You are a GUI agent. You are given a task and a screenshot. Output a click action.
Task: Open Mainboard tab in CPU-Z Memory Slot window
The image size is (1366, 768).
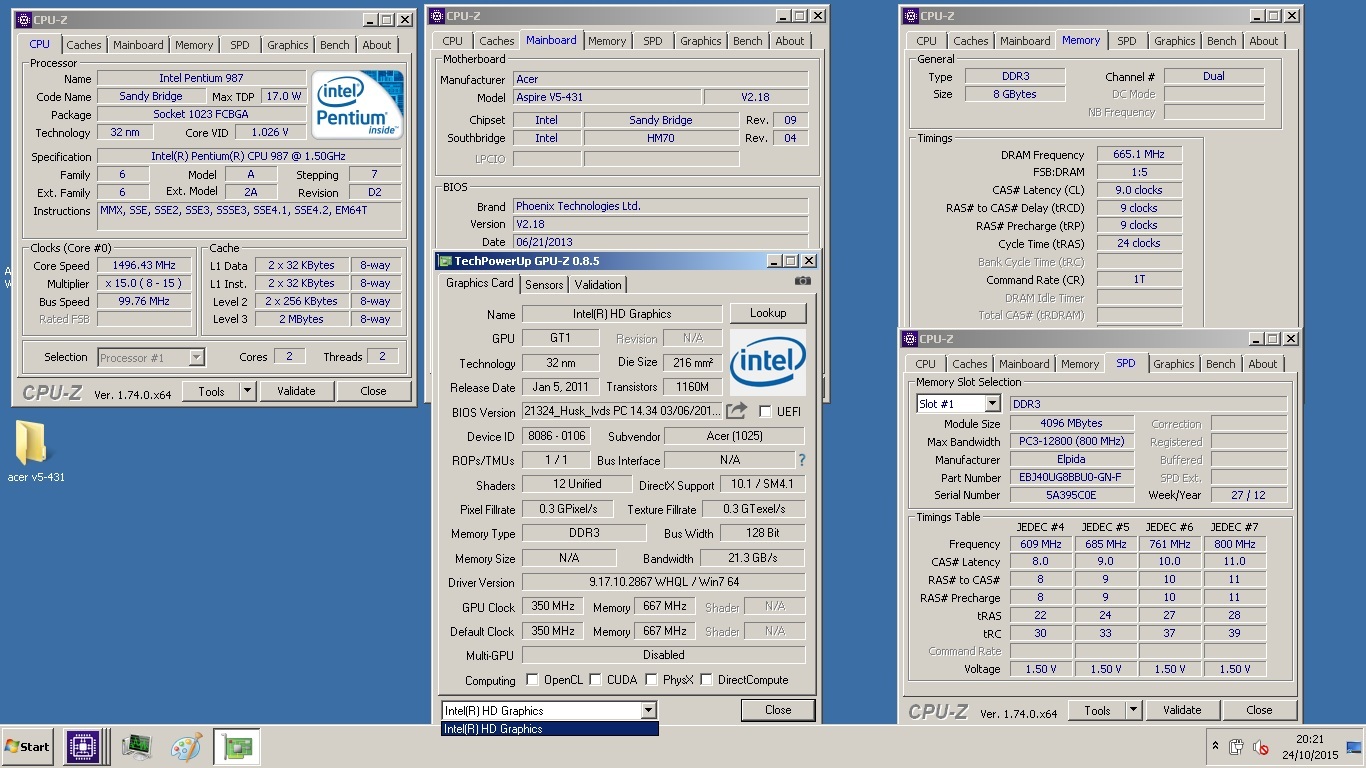click(1024, 364)
